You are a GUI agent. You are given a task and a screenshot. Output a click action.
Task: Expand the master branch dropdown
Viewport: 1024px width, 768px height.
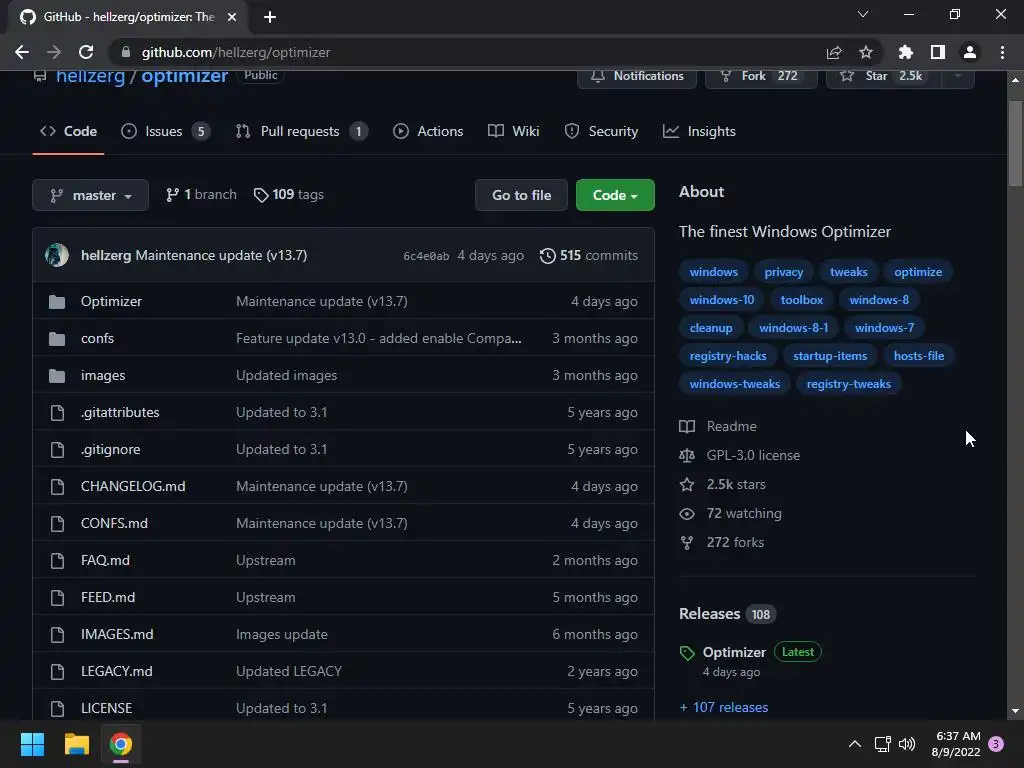(x=90, y=195)
